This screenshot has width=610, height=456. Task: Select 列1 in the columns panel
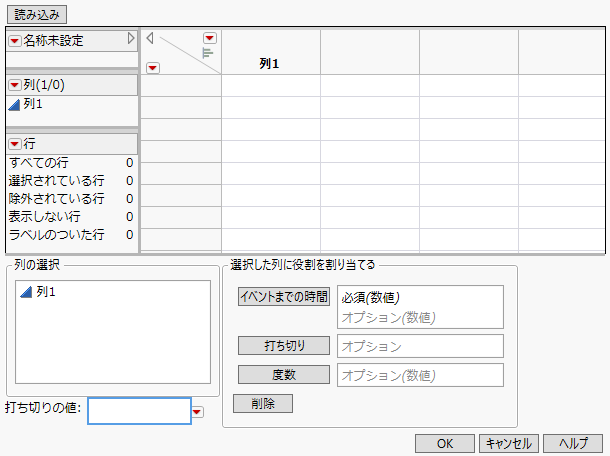click(x=33, y=104)
